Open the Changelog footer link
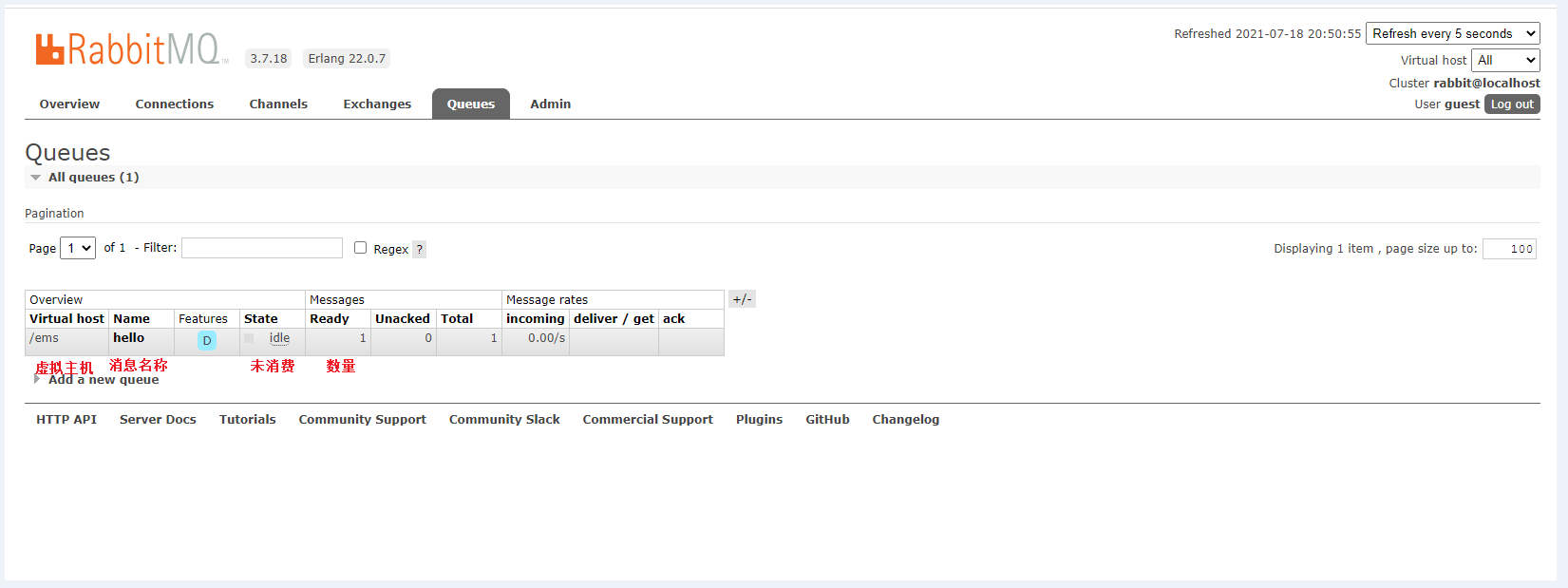 906,420
